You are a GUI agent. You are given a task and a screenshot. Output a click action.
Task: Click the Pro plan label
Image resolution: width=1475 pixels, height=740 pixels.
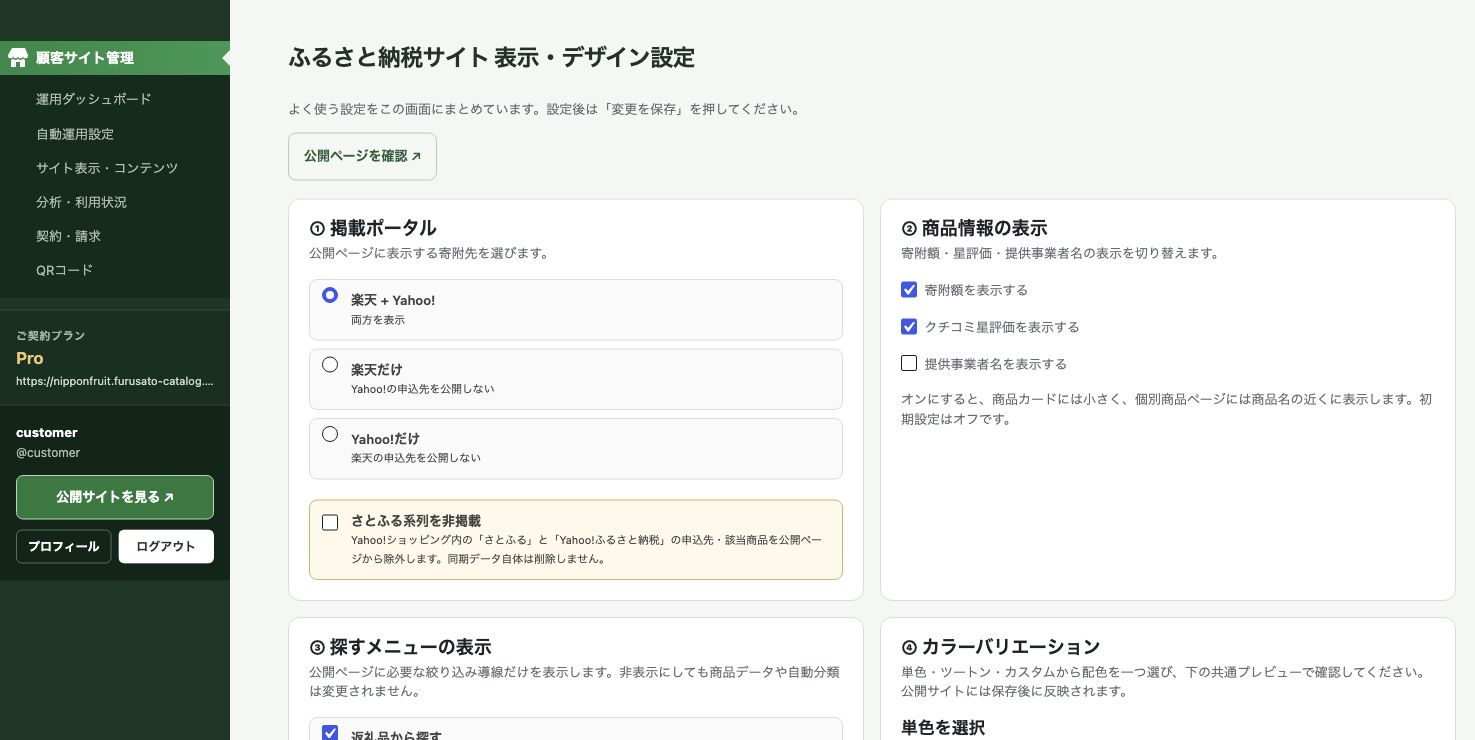pyautogui.click(x=30, y=358)
